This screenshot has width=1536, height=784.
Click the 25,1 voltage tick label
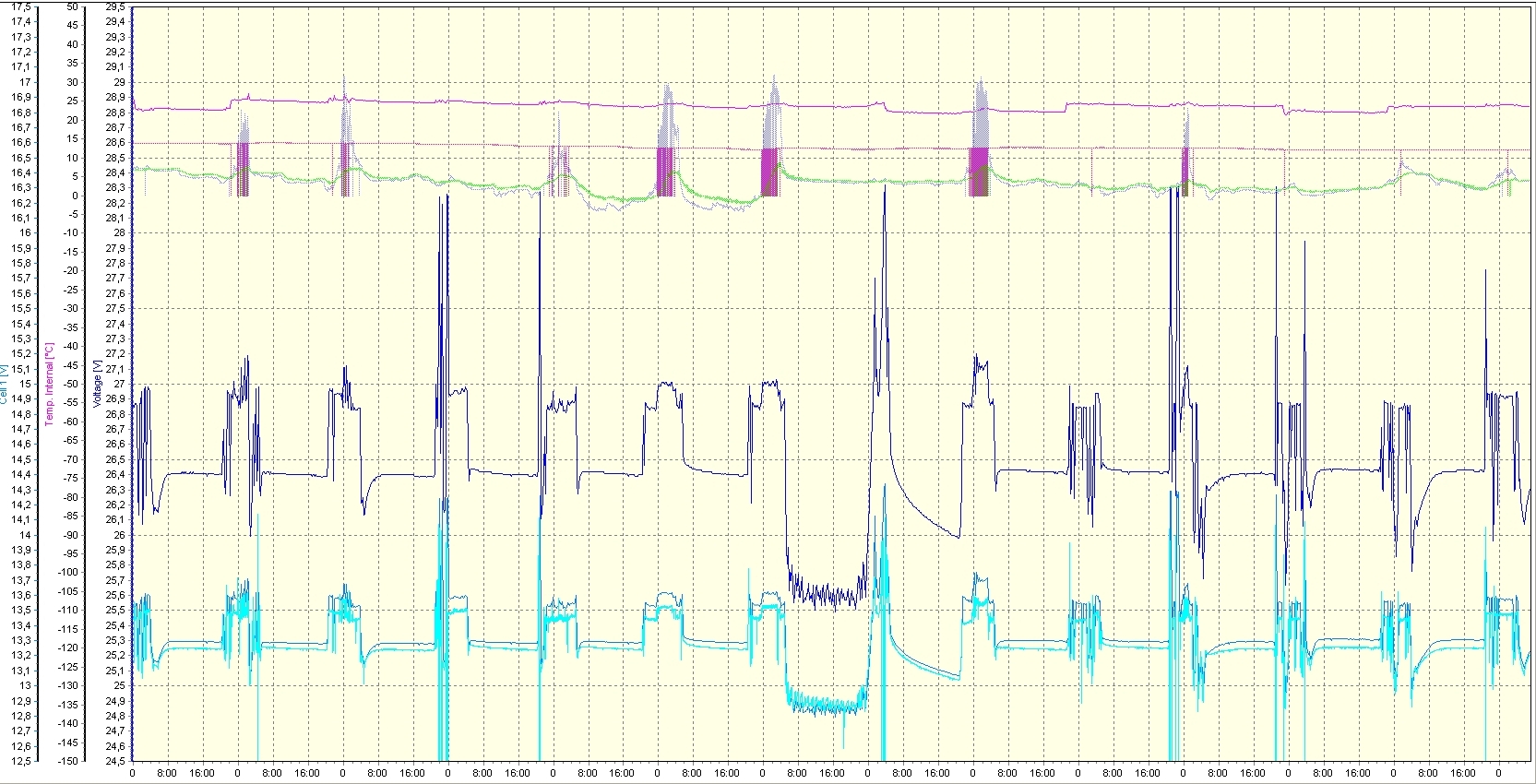[114, 671]
